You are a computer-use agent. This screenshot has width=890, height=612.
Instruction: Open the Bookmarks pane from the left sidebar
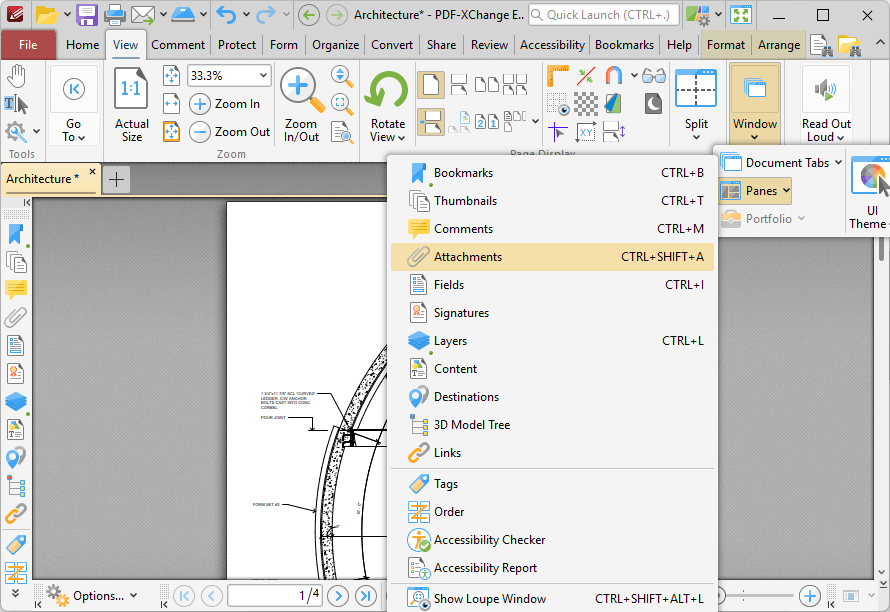tap(15, 234)
